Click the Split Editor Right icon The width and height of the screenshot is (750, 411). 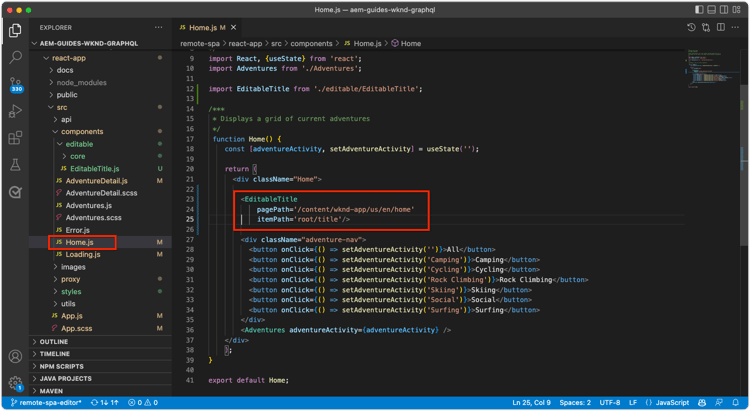720,27
